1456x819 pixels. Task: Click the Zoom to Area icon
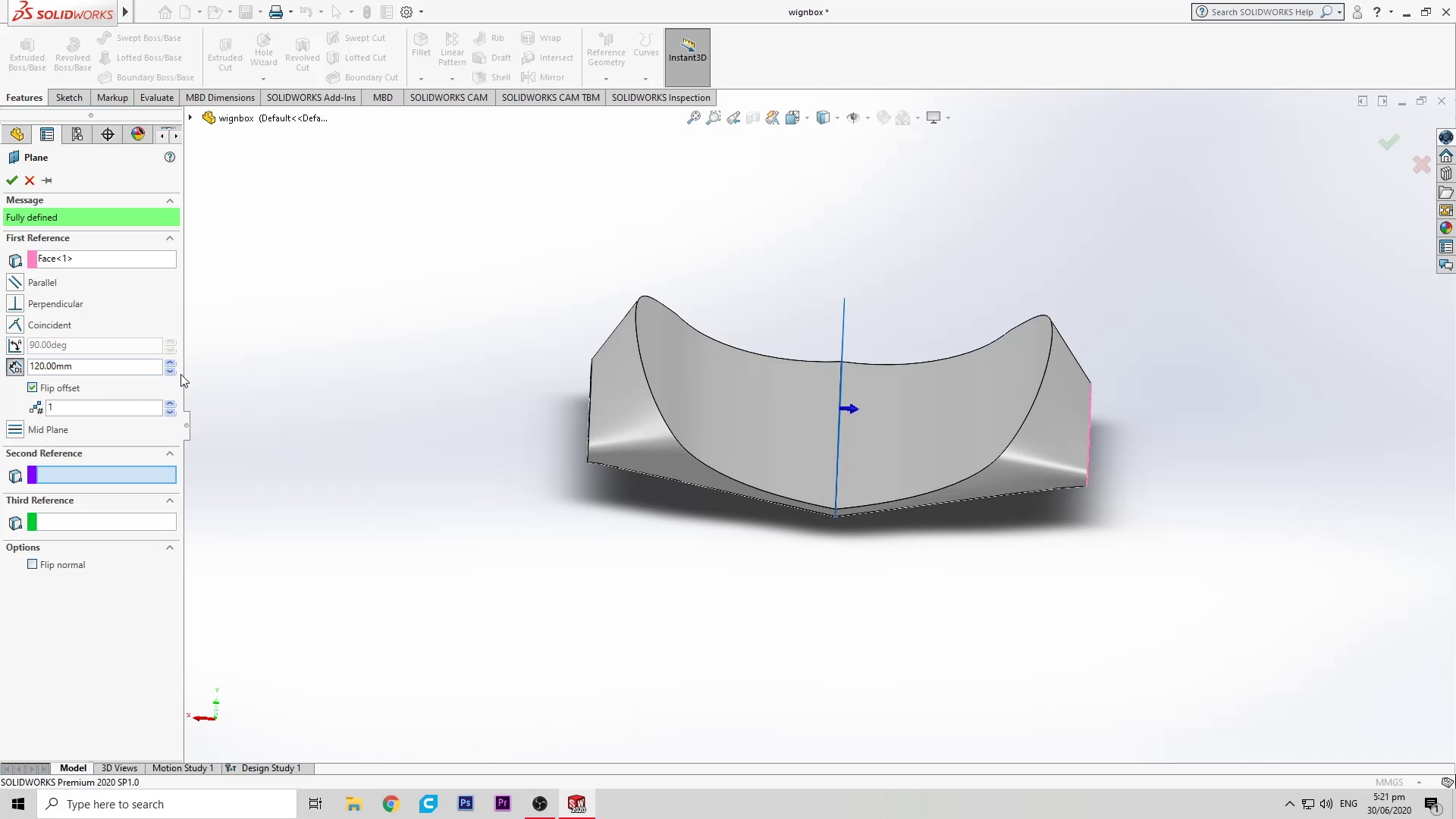tap(714, 118)
